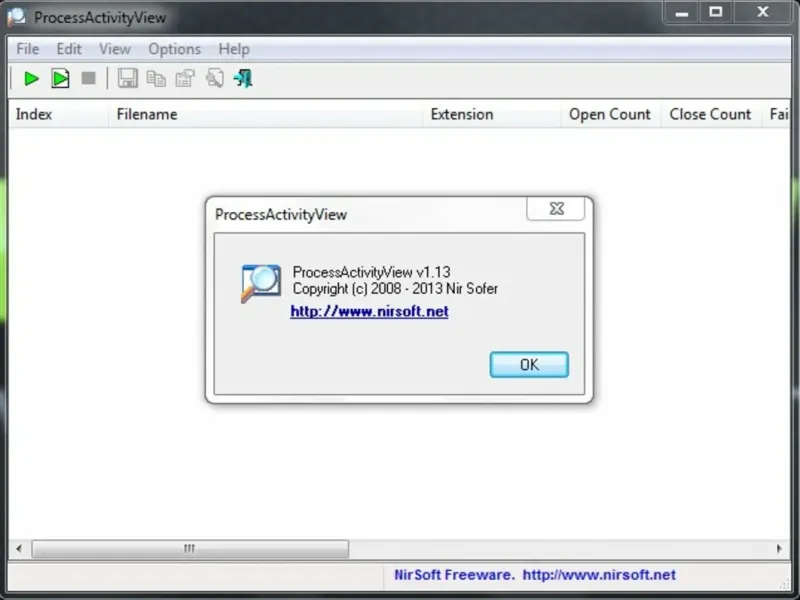This screenshot has height=600, width=800.
Task: Minimize the ProcessActivityView main window
Action: tap(682, 13)
